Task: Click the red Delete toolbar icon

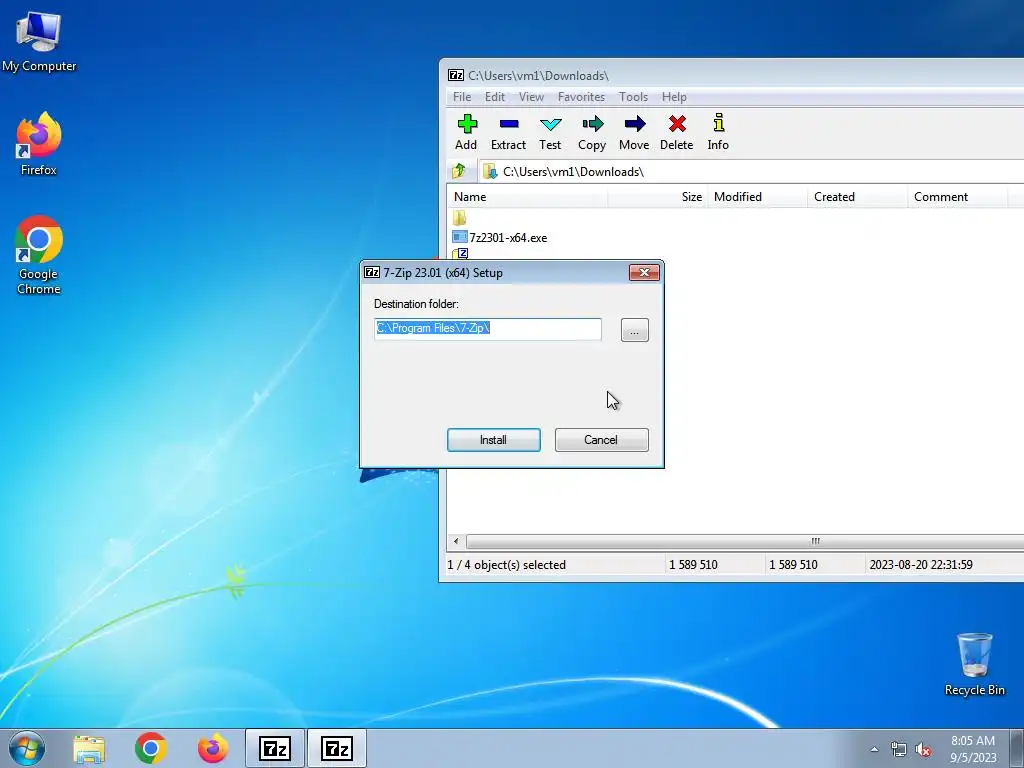Action: click(x=677, y=132)
